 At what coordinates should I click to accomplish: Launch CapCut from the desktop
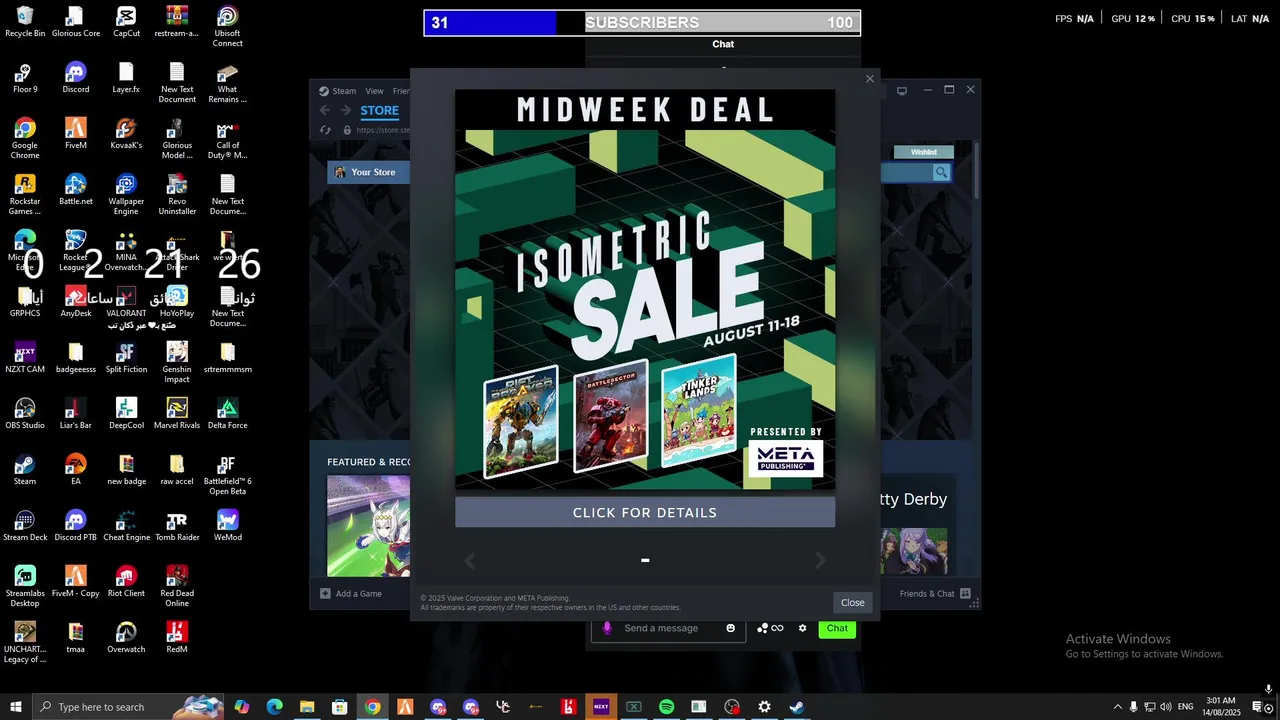point(126,22)
